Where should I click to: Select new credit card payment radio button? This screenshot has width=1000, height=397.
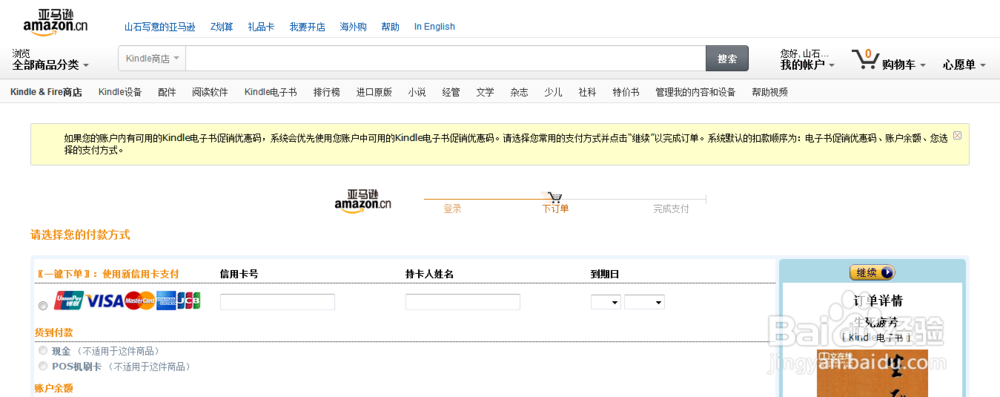click(43, 306)
